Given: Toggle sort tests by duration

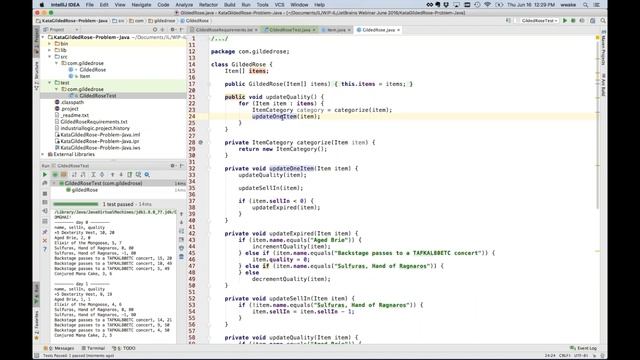Looking at the screenshot, I should 83,175.
